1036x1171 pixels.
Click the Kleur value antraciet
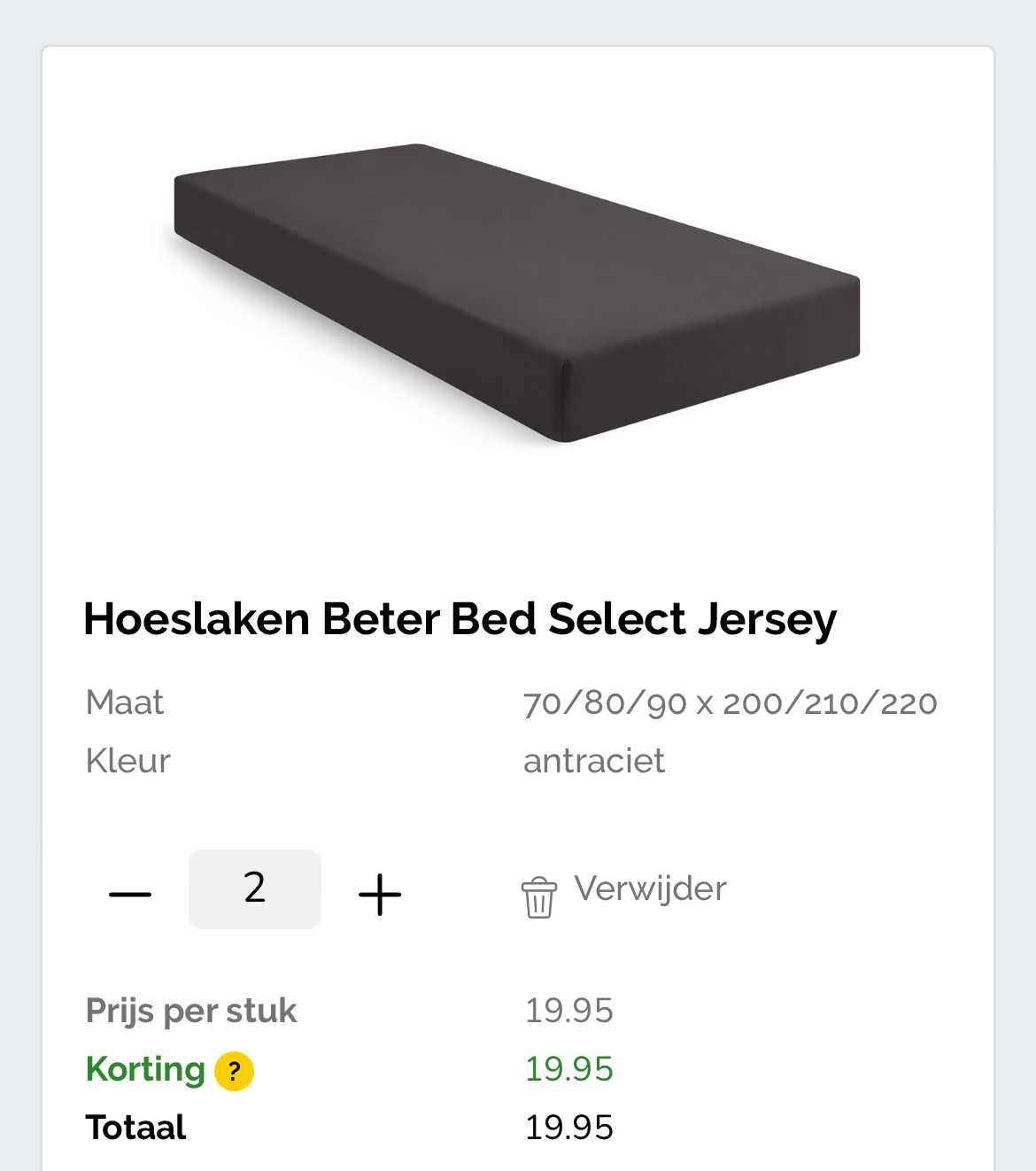594,760
